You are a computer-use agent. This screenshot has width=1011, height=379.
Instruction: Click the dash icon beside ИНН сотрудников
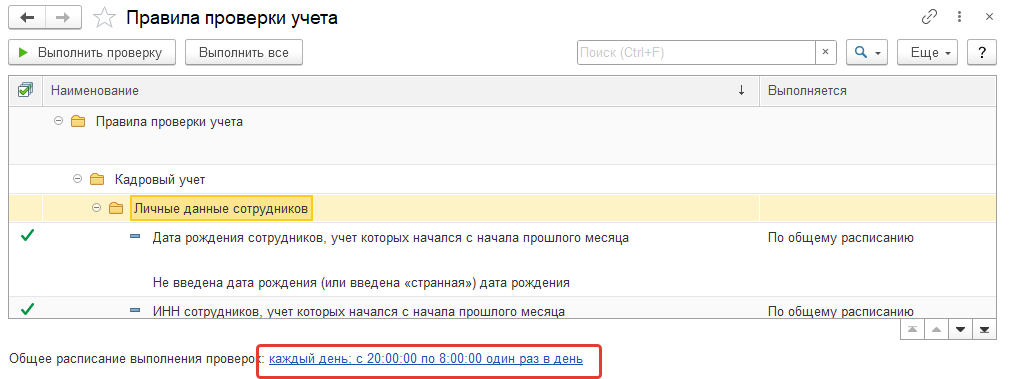[135, 311]
